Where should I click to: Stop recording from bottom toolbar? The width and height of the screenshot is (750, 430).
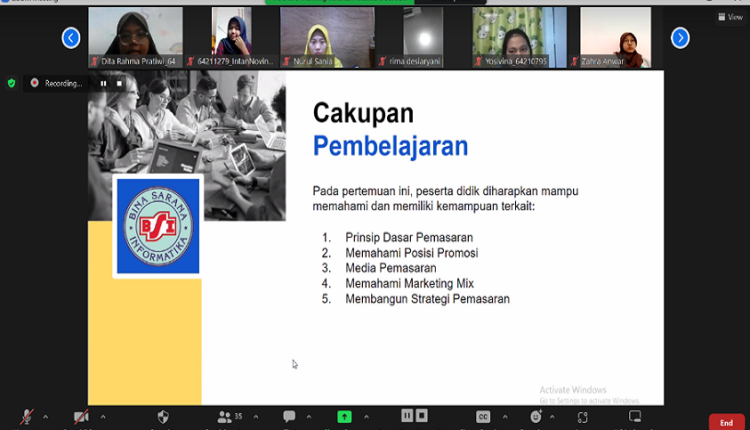[x=421, y=416]
